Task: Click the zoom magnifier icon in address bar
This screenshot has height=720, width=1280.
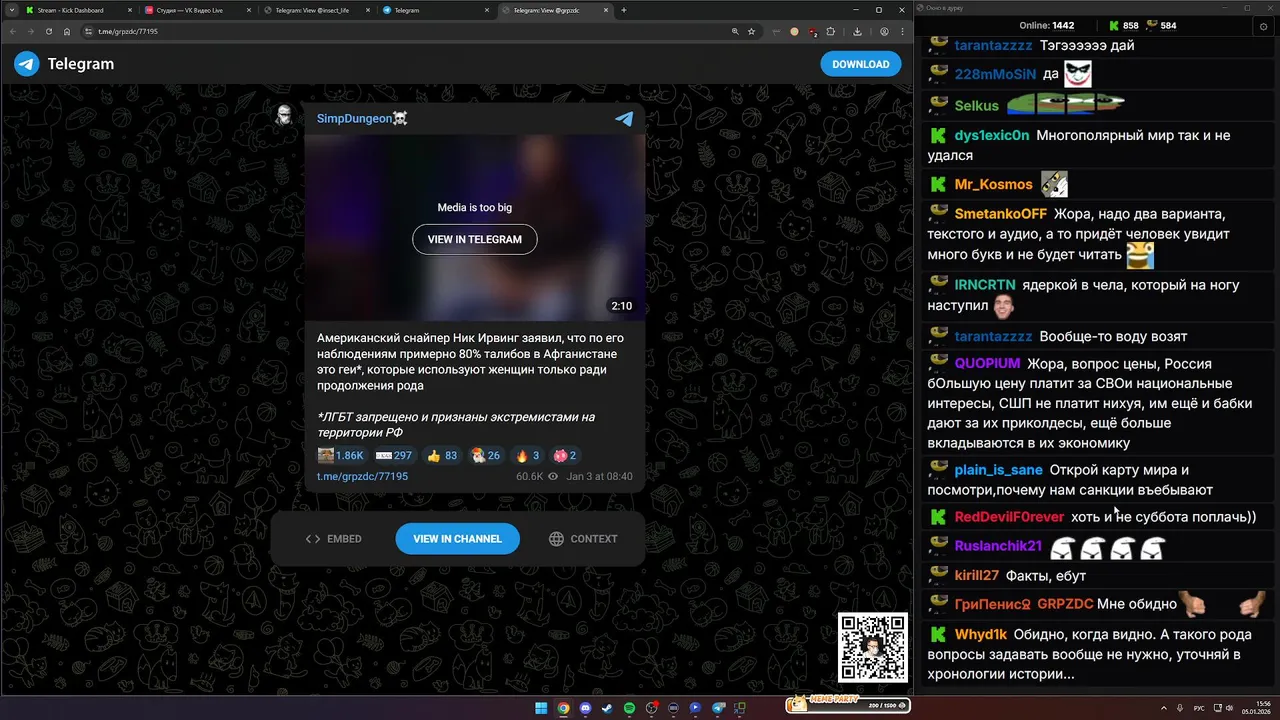Action: coord(734,31)
